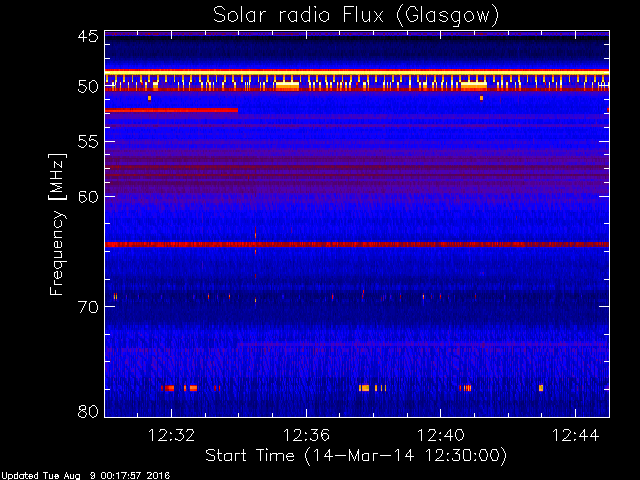Click the 45 frequency tick label
Viewport: 640px width, 480px height.
point(88,37)
